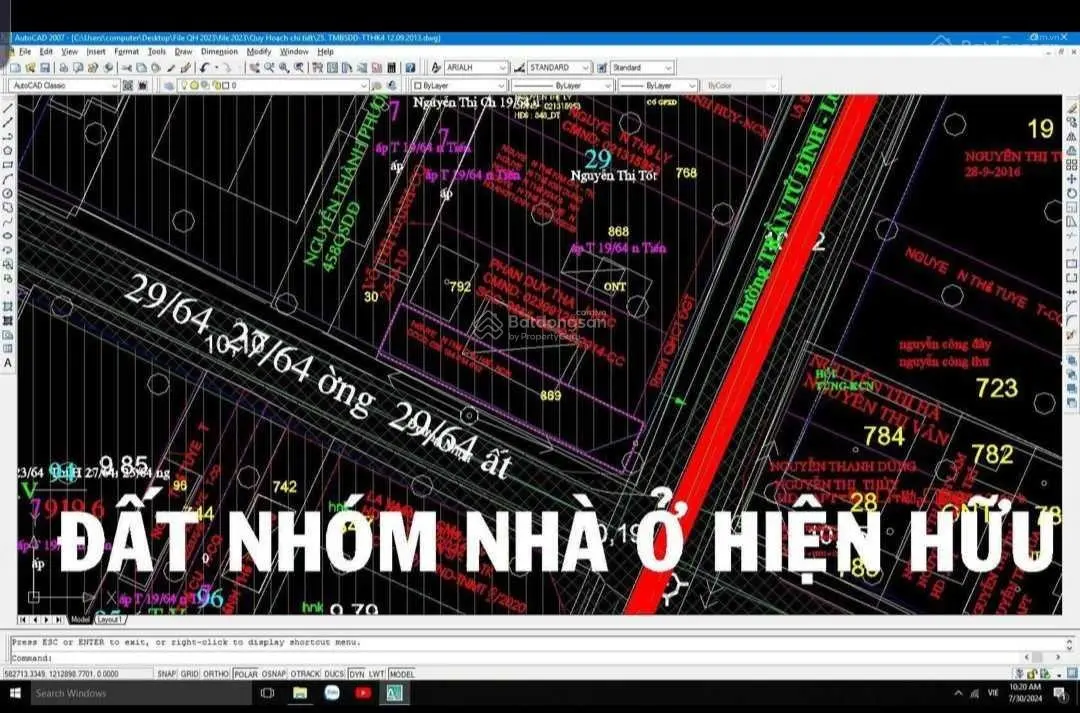Click the Command line input field
The height and width of the screenshot is (713, 1080).
pos(517,659)
